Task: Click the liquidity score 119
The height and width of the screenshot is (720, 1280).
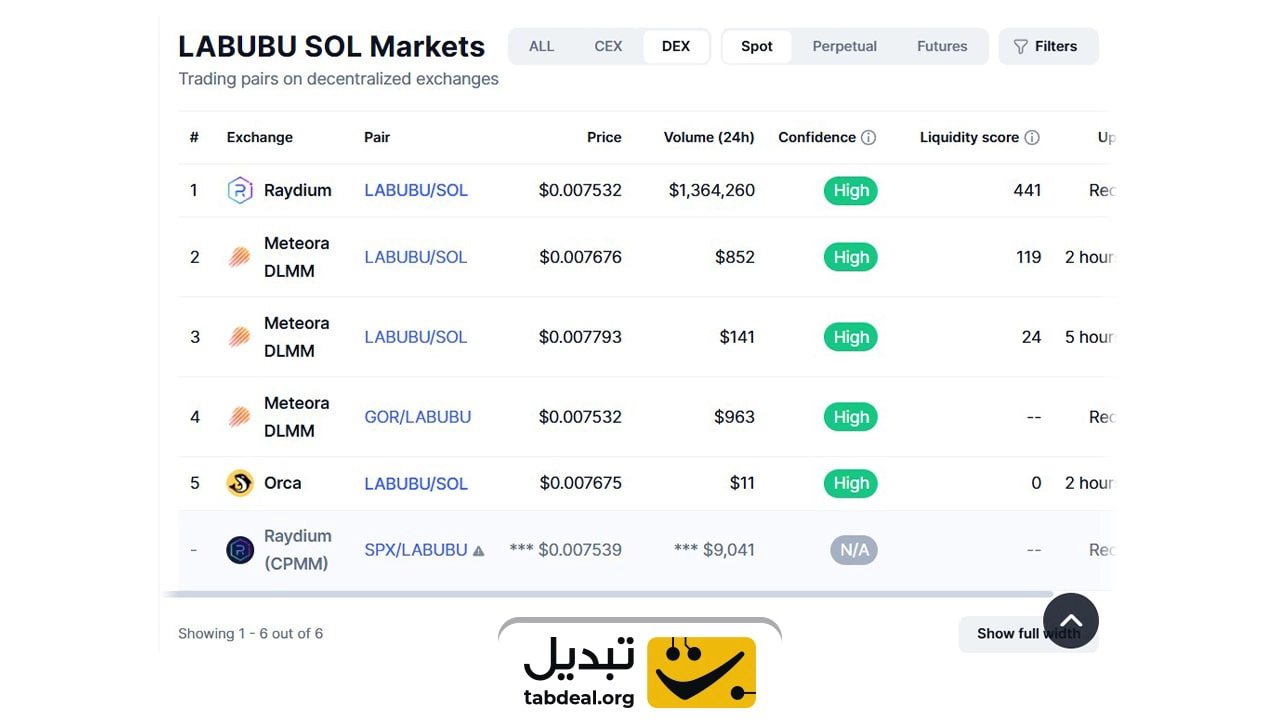Action: click(1029, 257)
